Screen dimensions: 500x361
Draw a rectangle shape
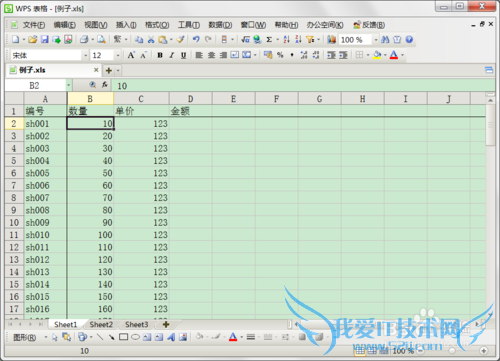coord(123,337)
